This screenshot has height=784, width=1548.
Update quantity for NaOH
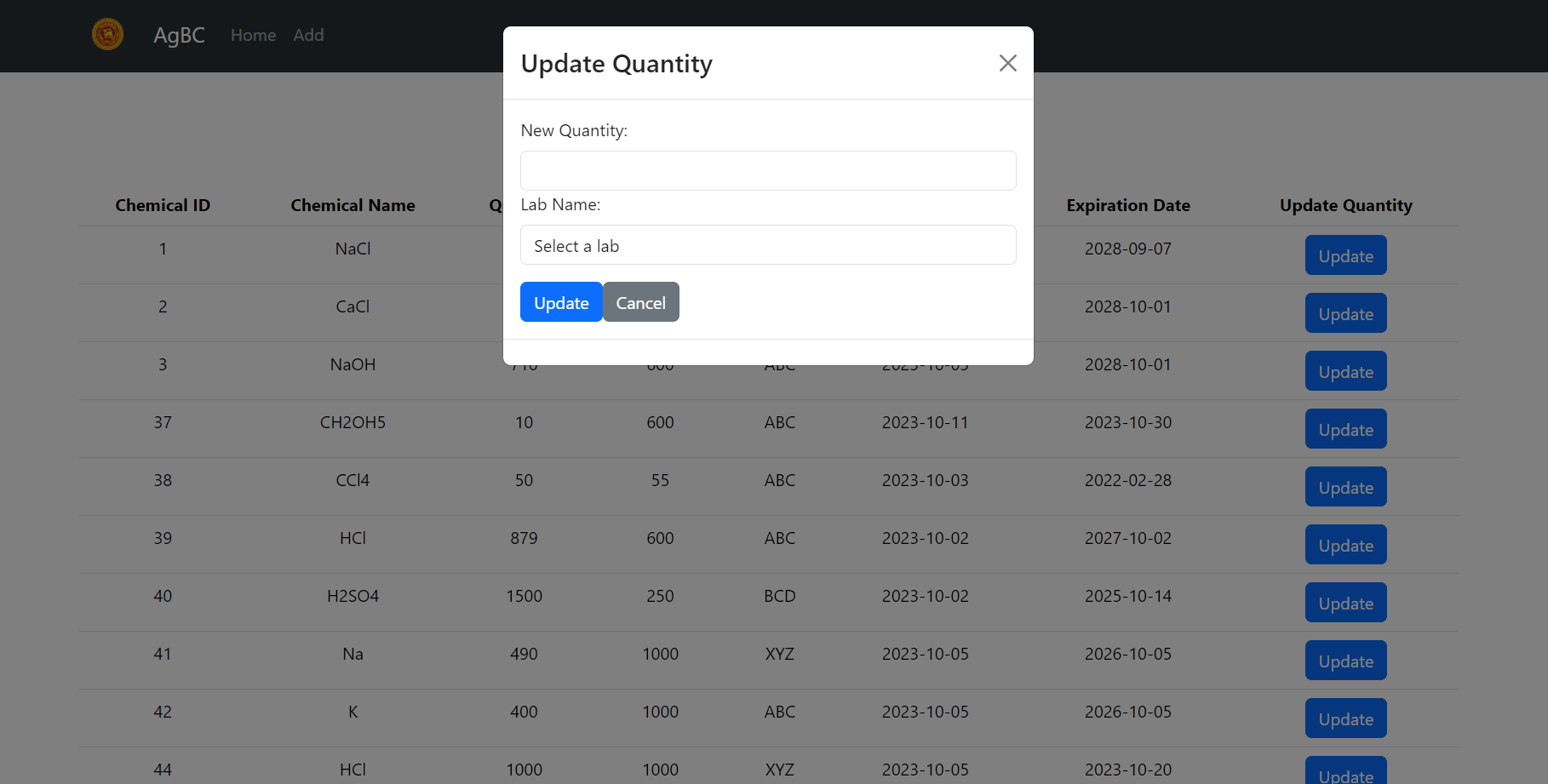point(1345,370)
